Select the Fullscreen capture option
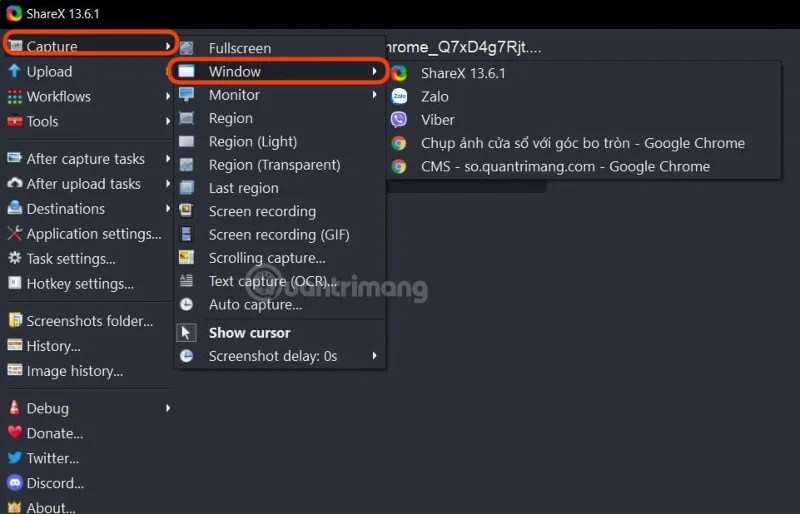Image resolution: width=800 pixels, height=514 pixels. (x=279, y=48)
